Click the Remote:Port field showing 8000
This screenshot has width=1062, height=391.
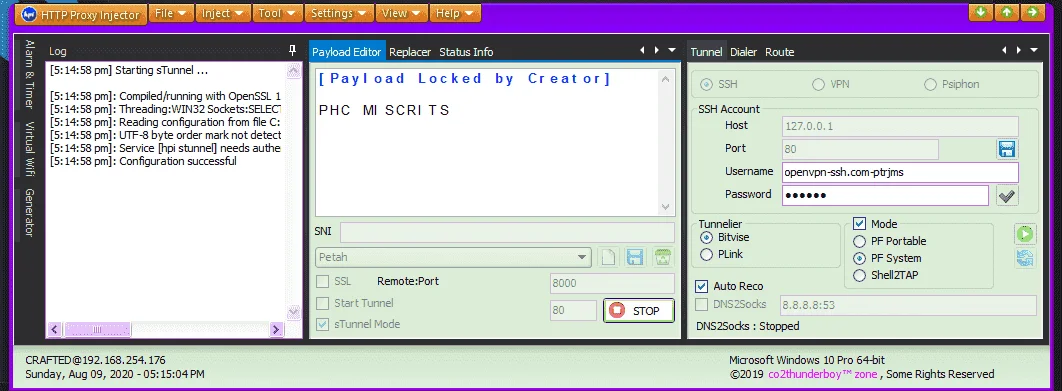[612, 283]
